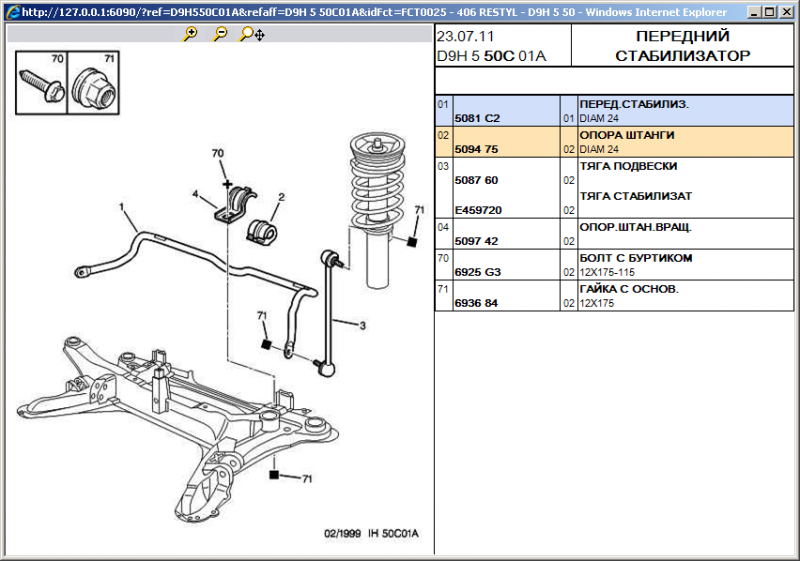Click the stabilizer bar label 1 in diagram
This screenshot has width=800, height=561.
click(122, 208)
